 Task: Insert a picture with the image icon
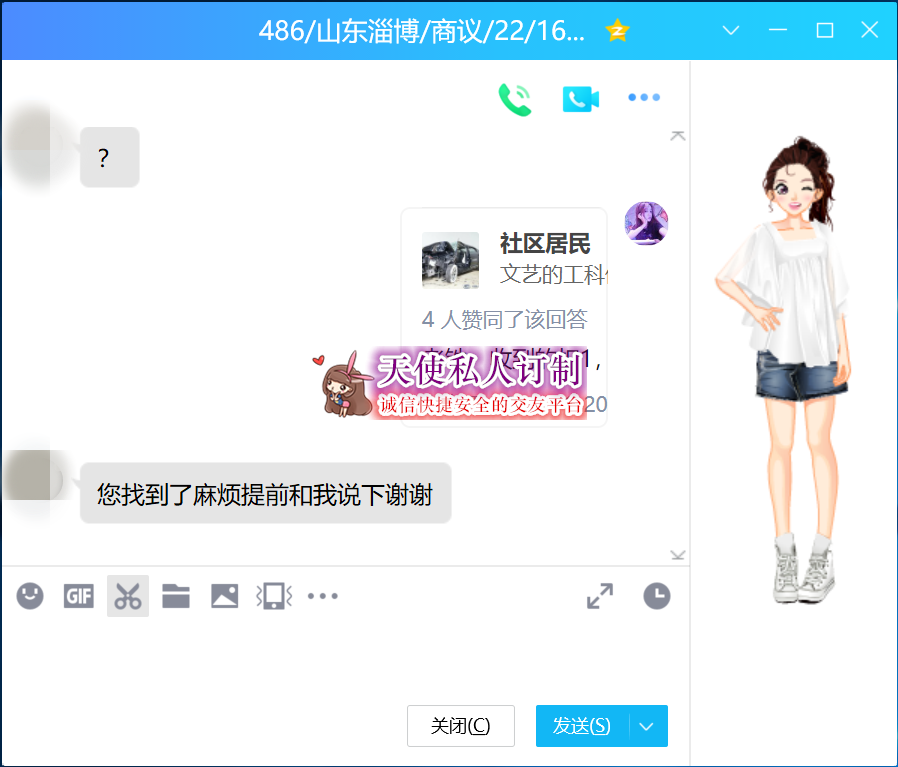pyautogui.click(x=225, y=597)
